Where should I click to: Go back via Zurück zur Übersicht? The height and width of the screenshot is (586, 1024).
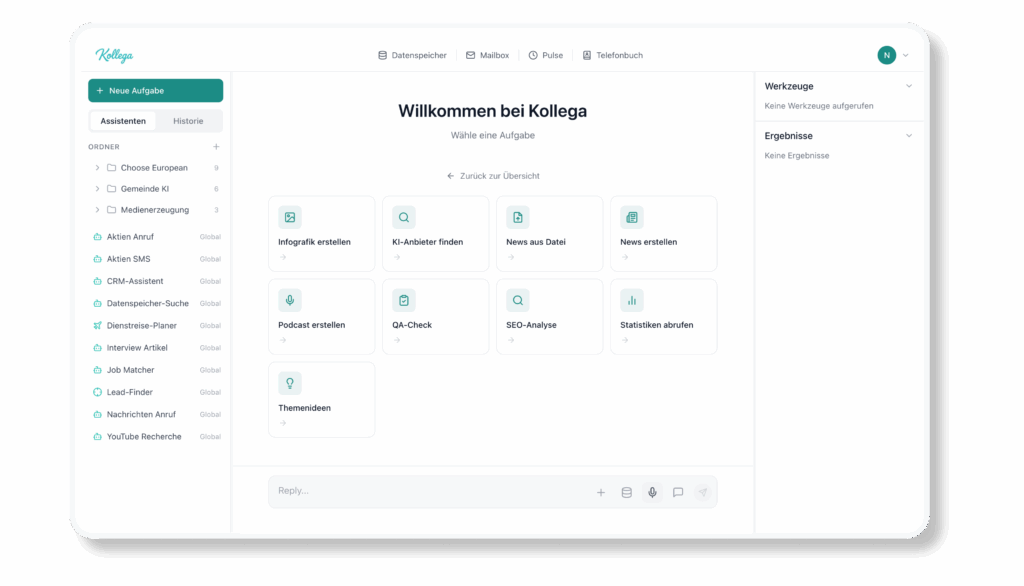coord(493,176)
